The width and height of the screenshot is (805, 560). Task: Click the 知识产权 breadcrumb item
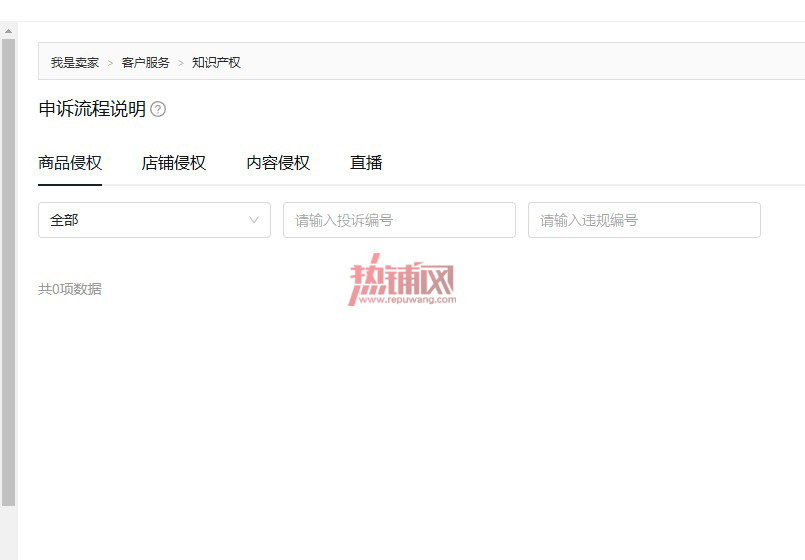click(x=216, y=63)
